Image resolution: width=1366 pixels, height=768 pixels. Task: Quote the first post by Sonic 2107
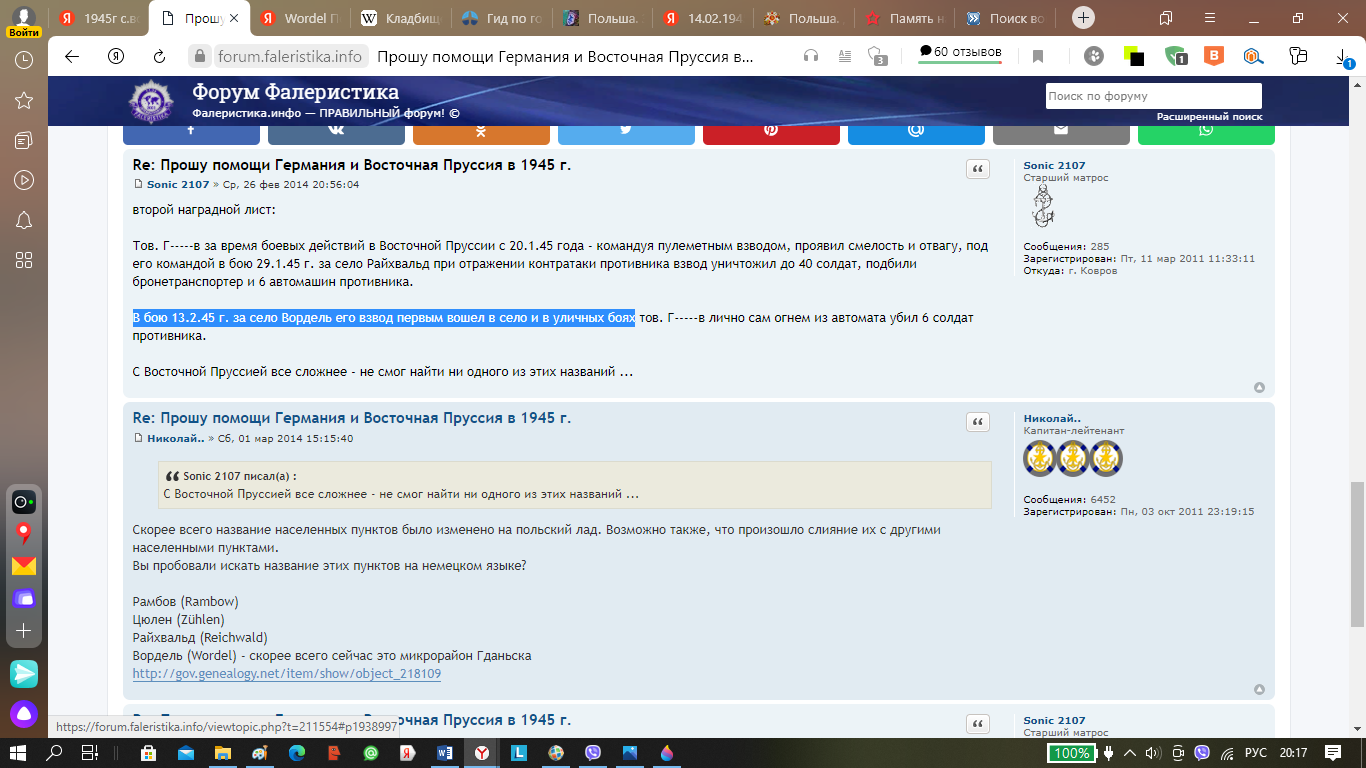click(x=977, y=169)
